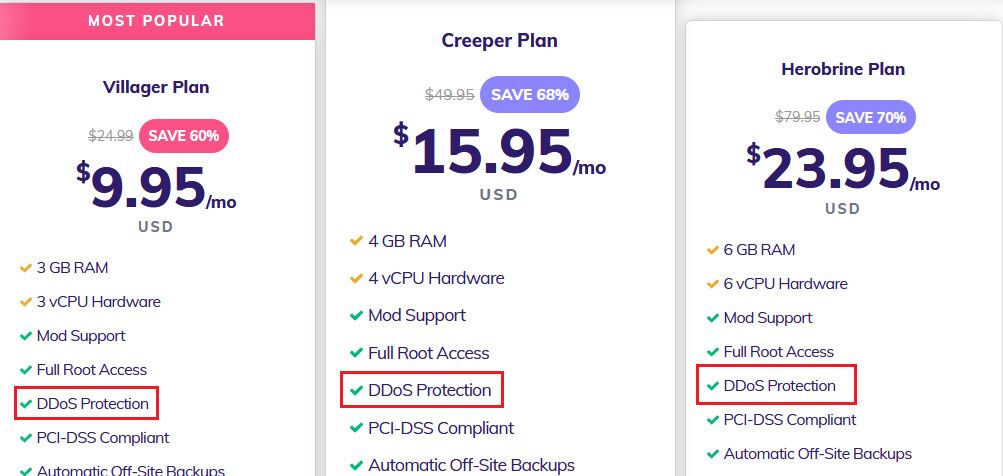The height and width of the screenshot is (476, 1003).
Task: Click the $15.95 per month price
Action: [x=500, y=152]
